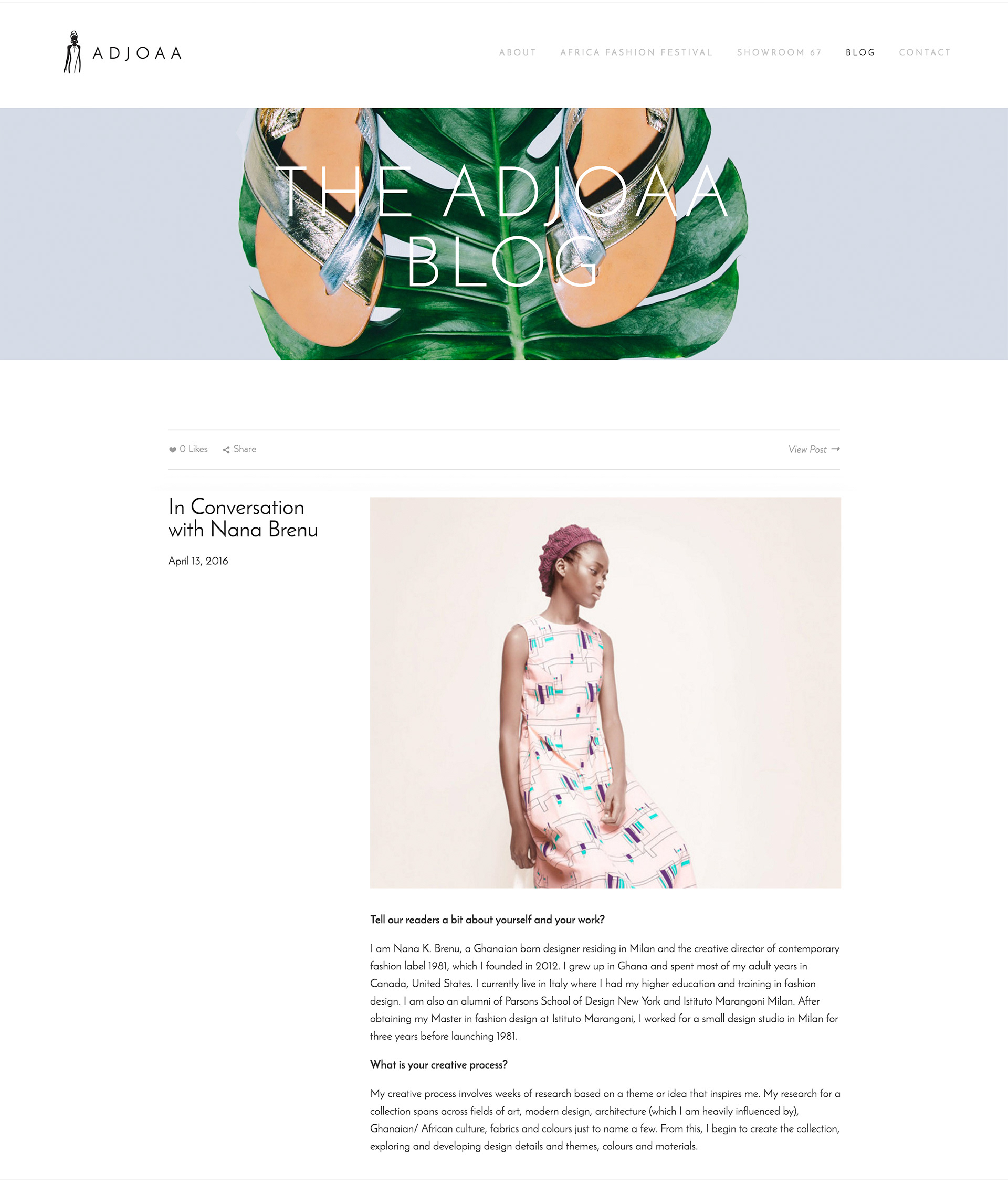Click the Share text button
1008x1183 pixels.
click(x=245, y=449)
